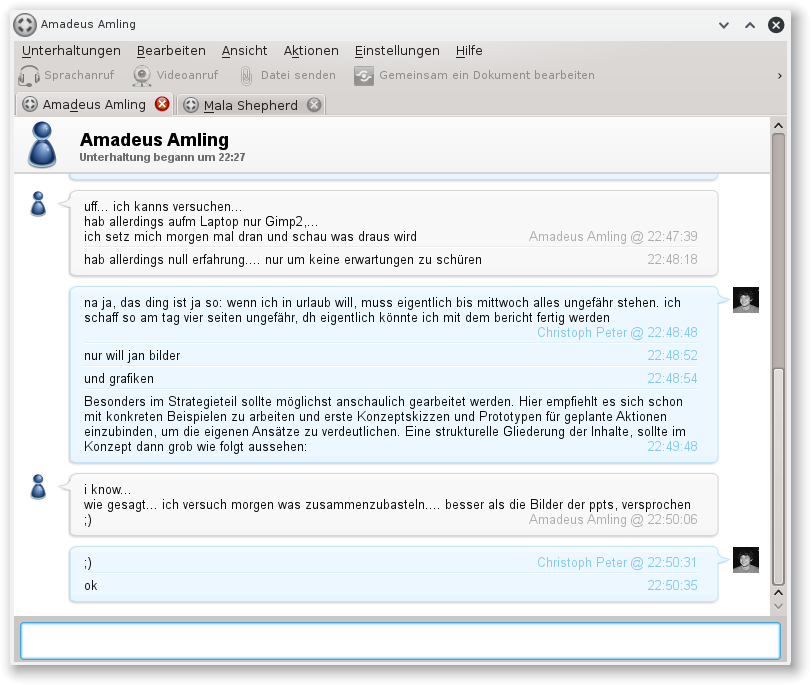The image size is (811, 685).
Task: Close the chat window
Action: (776, 25)
